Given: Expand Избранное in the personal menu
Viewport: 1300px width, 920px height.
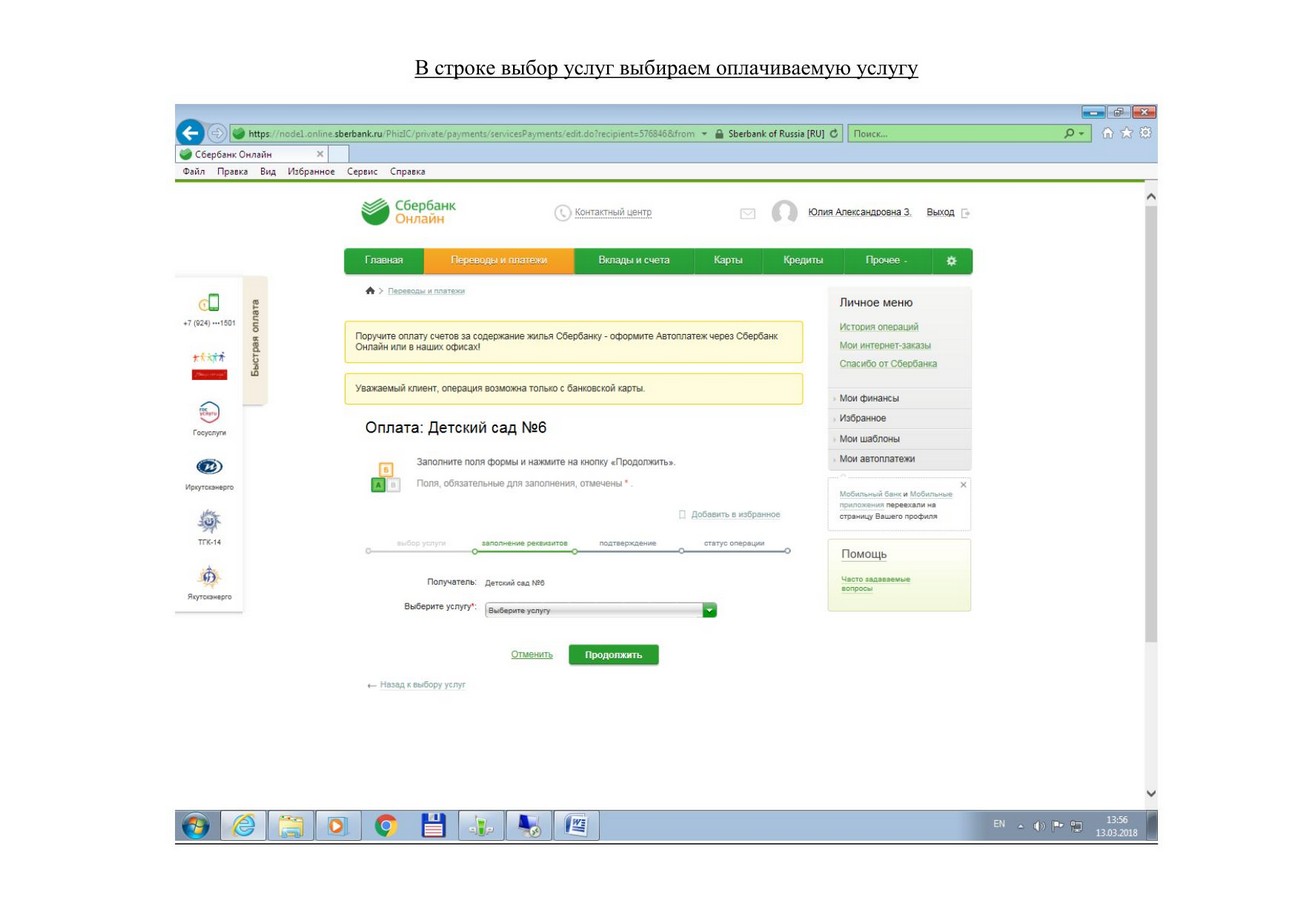Looking at the screenshot, I should tap(900, 418).
